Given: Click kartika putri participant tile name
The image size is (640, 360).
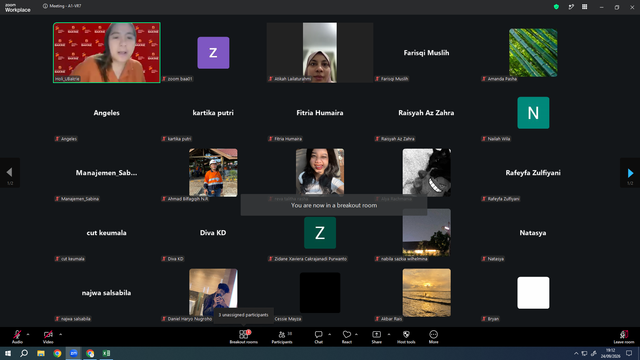Looking at the screenshot, I should pyautogui.click(x=213, y=113).
